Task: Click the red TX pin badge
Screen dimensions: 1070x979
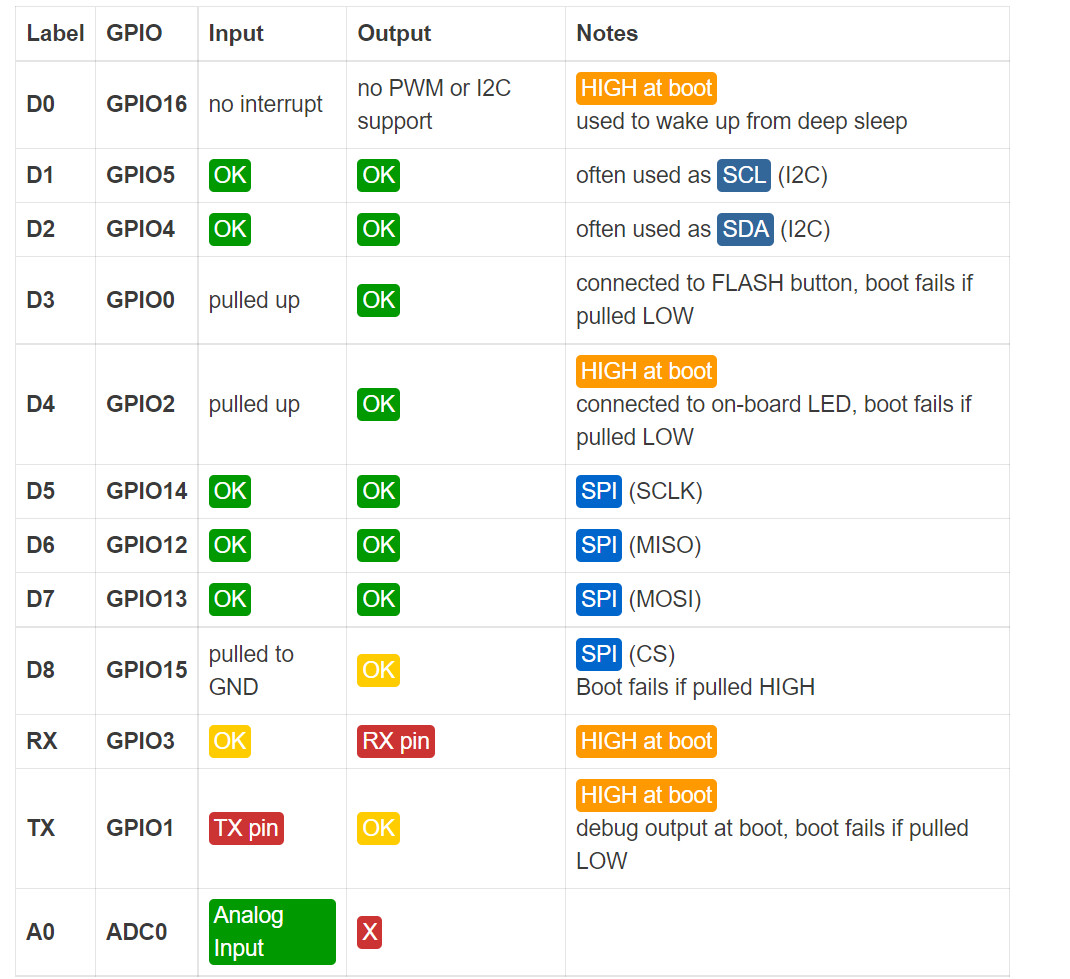Action: point(246,828)
